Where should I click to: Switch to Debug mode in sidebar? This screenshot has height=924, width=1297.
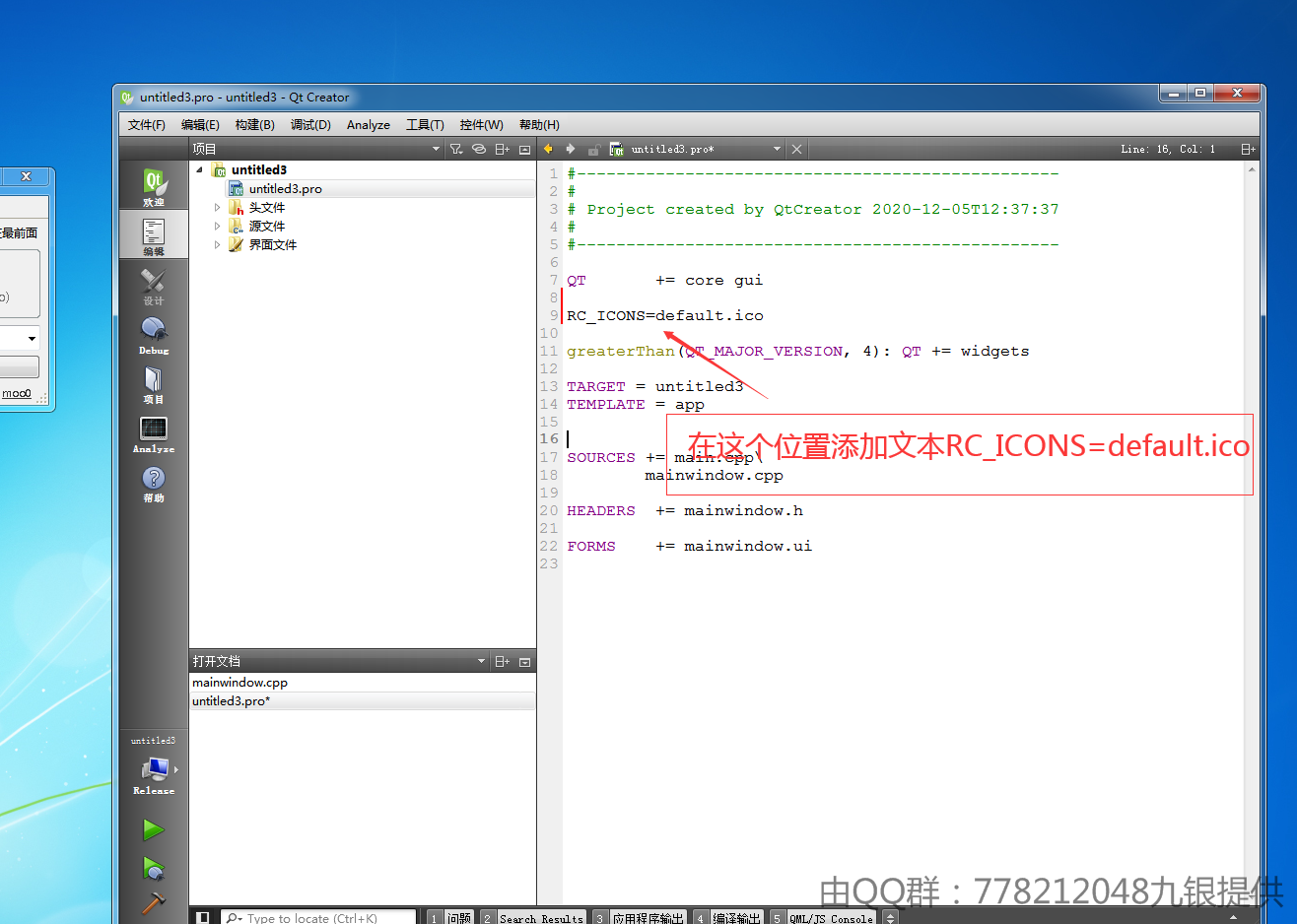[x=154, y=334]
